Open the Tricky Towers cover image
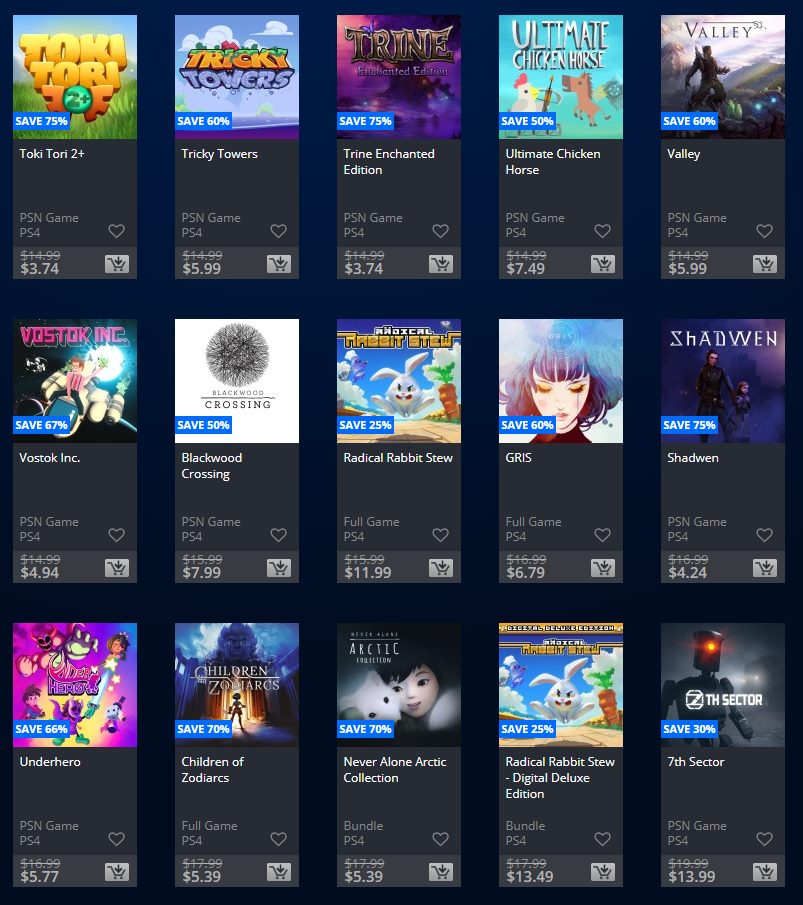The width and height of the screenshot is (803, 905). pos(237,77)
